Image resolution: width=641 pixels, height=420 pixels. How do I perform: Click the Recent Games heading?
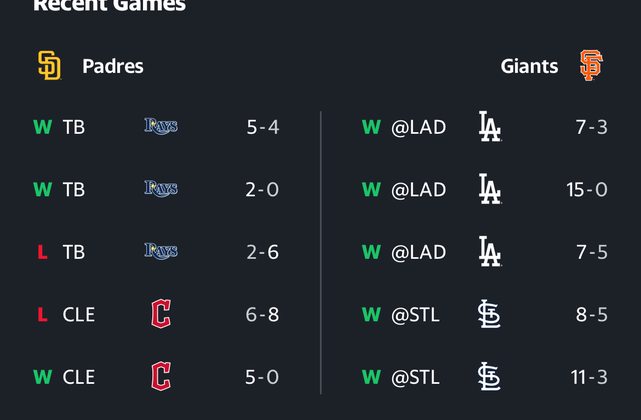click(x=109, y=6)
